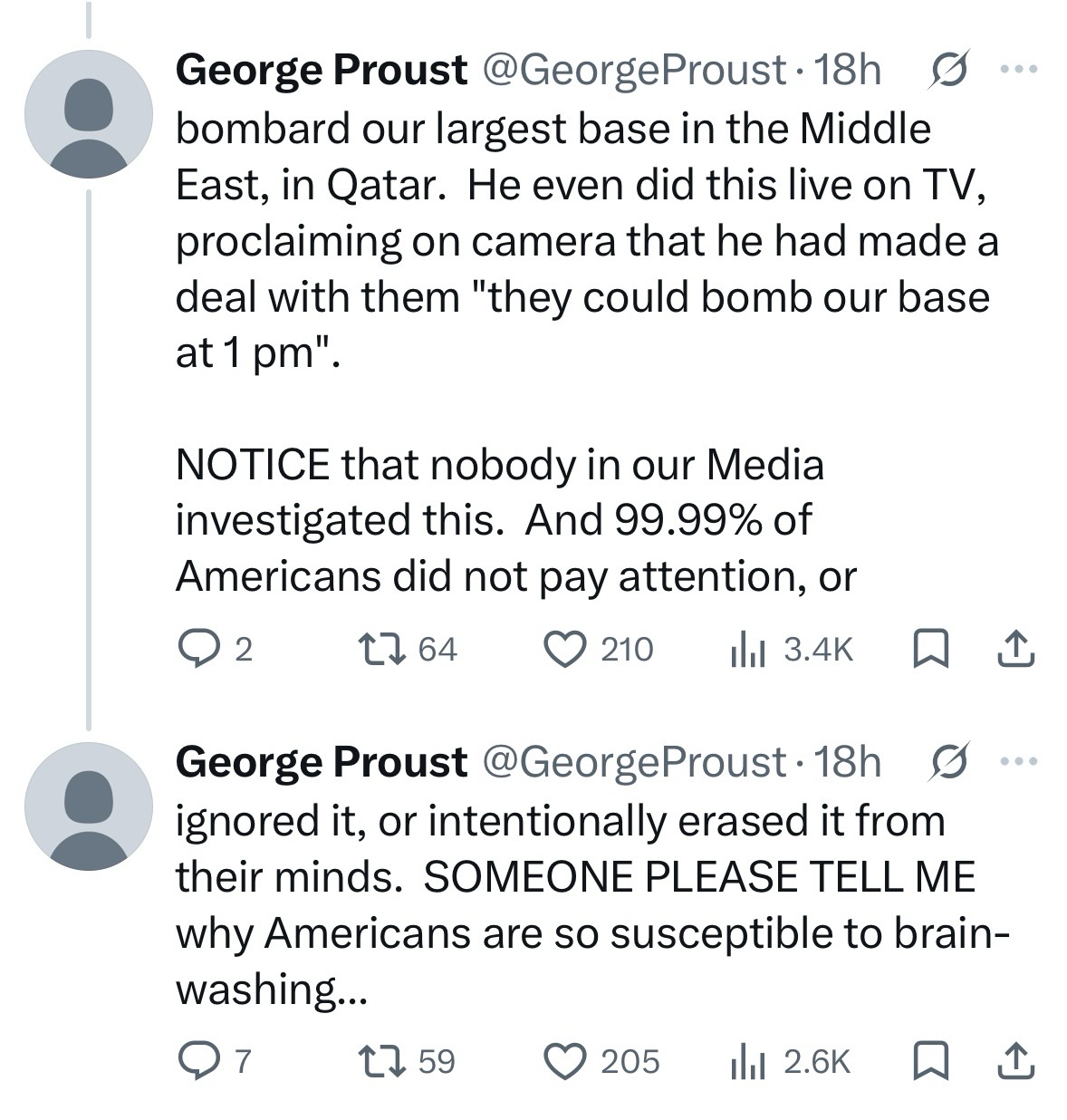This screenshot has height=1120, width=1067.
Task: Like the first tweet with 210 likes
Action: pos(565,649)
